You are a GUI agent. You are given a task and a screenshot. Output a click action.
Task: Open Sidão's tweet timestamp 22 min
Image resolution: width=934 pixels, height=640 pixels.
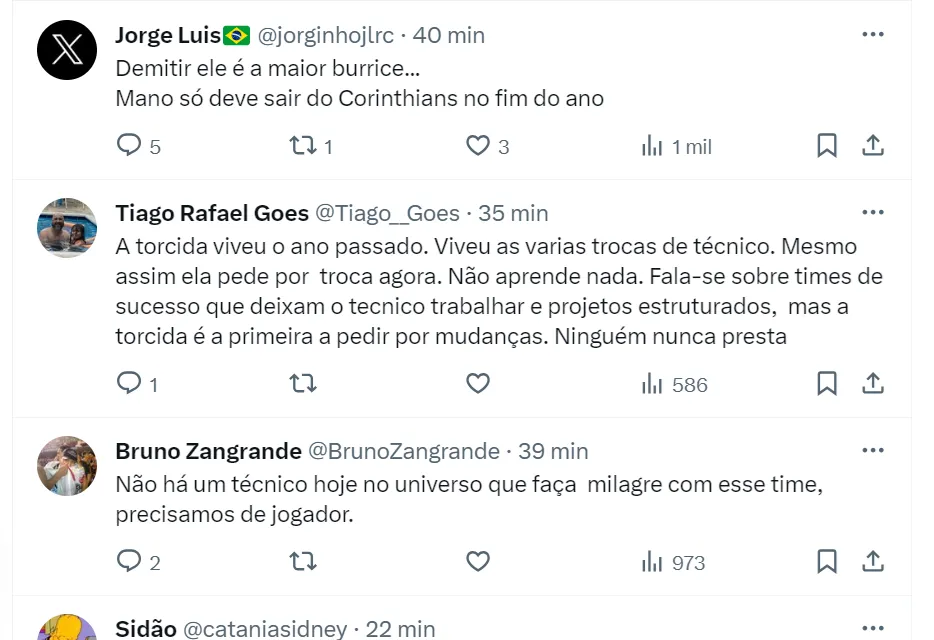click(400, 629)
